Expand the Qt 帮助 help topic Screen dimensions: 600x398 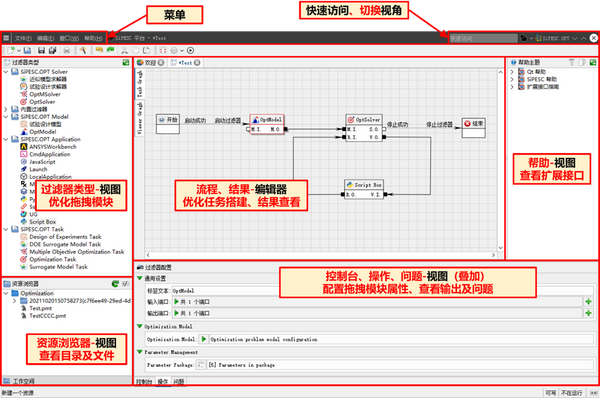click(512, 72)
